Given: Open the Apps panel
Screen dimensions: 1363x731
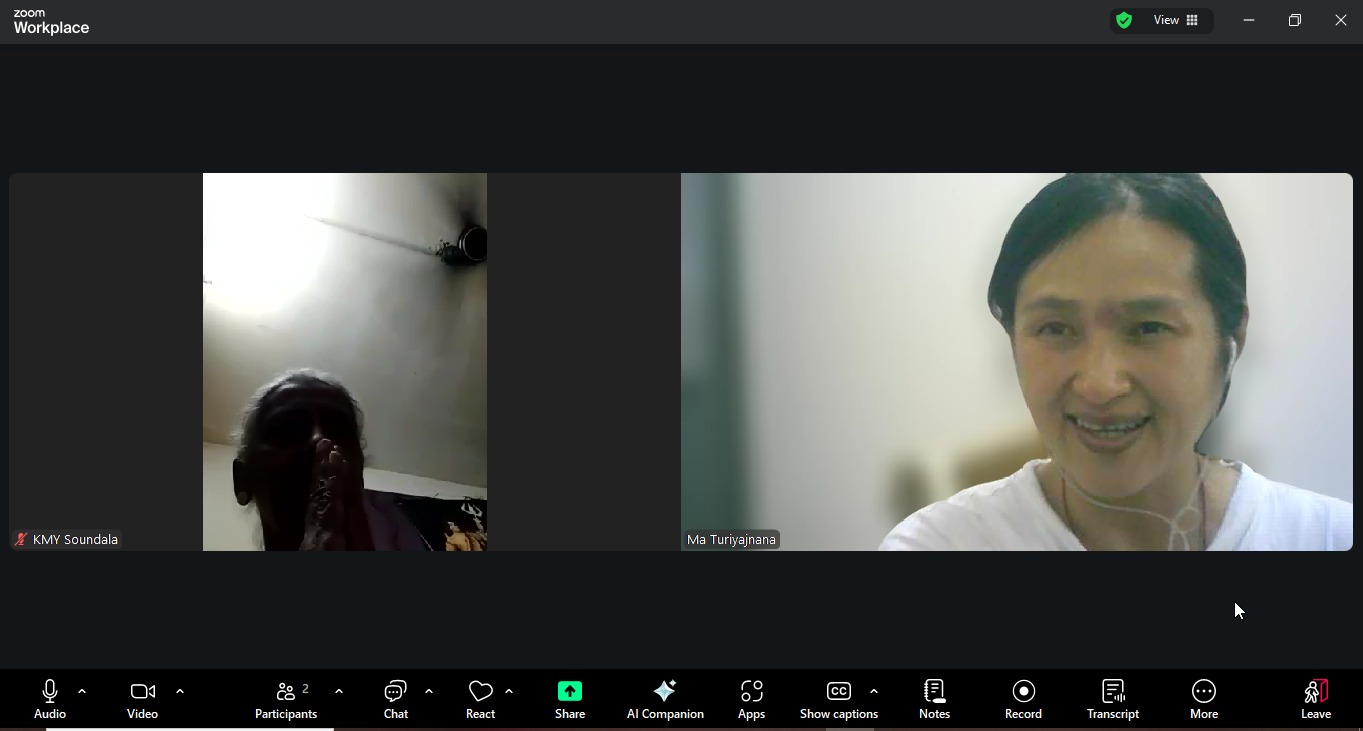Looking at the screenshot, I should [x=751, y=699].
